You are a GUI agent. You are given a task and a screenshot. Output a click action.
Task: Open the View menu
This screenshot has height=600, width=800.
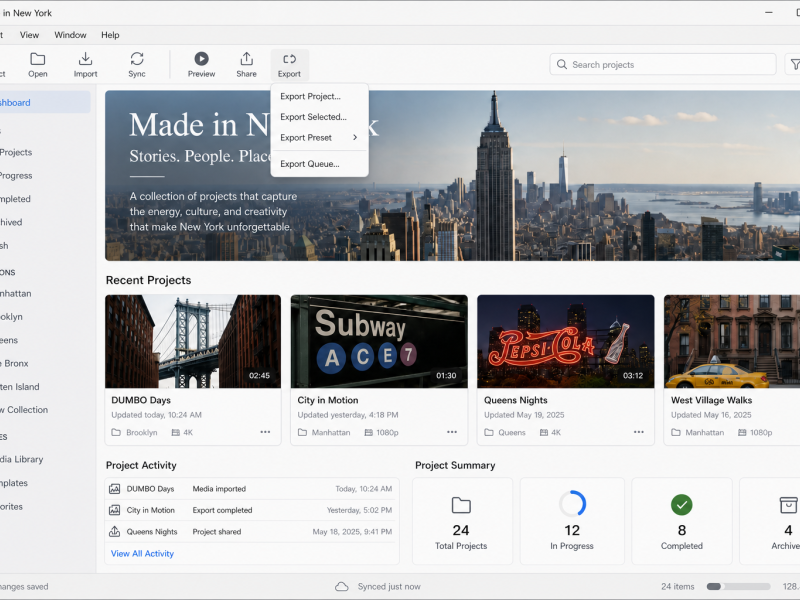[29, 35]
